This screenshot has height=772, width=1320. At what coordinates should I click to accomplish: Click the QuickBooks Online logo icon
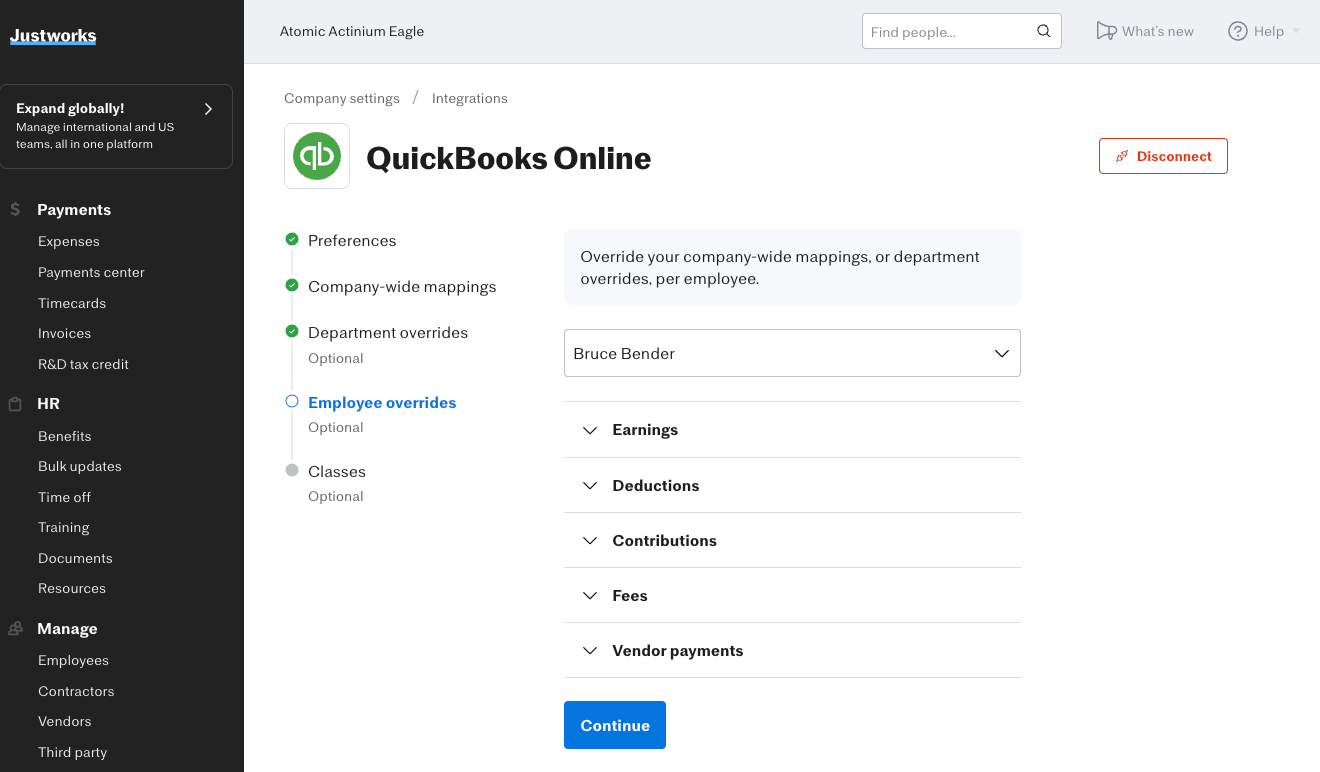317,156
